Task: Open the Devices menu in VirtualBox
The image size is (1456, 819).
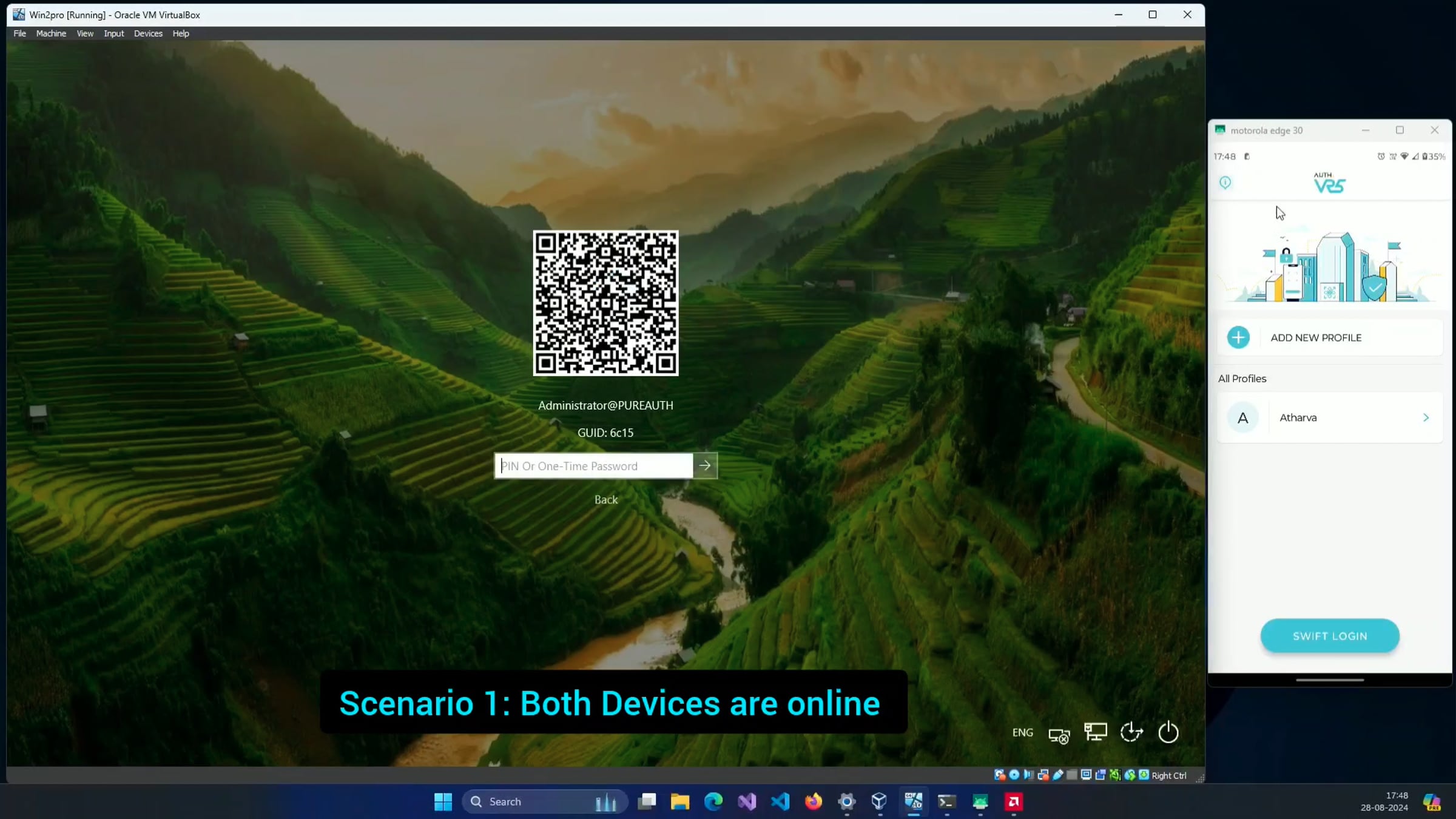Action: 148,33
